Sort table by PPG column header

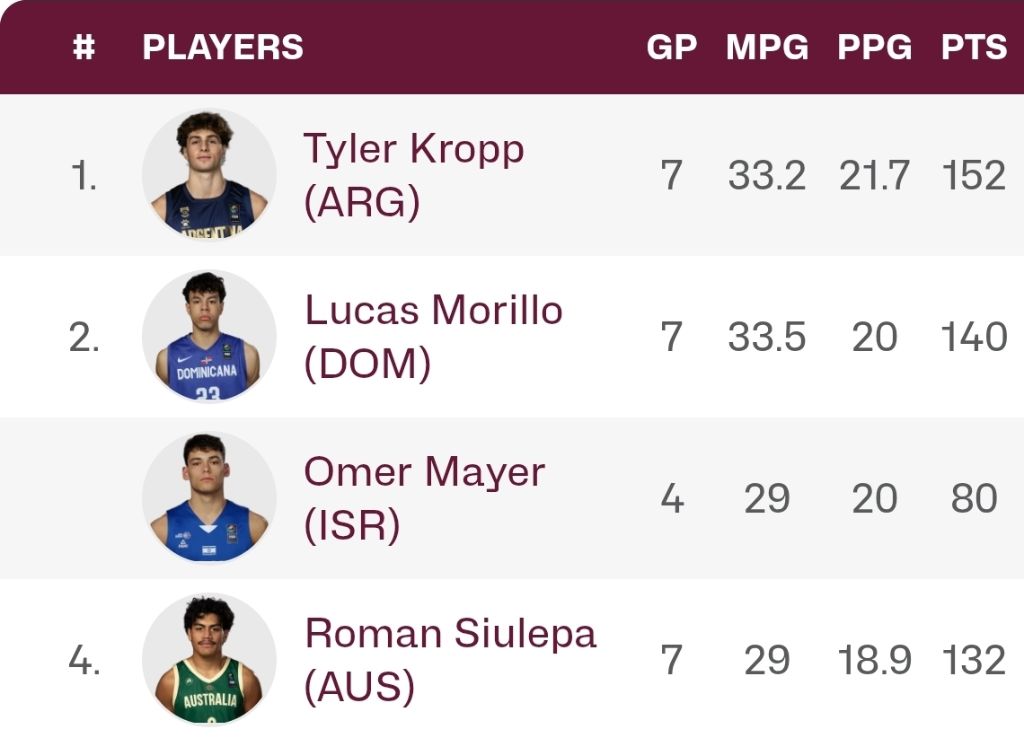click(874, 47)
